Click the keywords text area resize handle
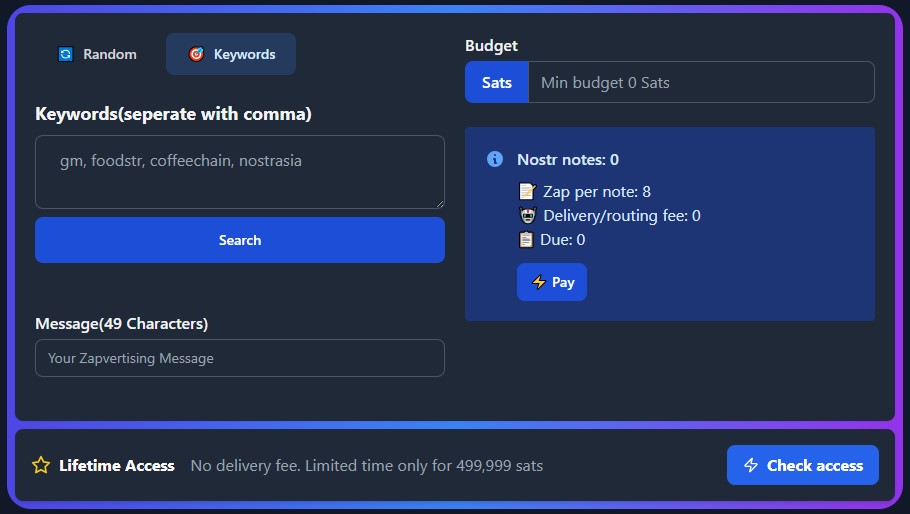Screen dimensions: 910x514 tap(439, 203)
